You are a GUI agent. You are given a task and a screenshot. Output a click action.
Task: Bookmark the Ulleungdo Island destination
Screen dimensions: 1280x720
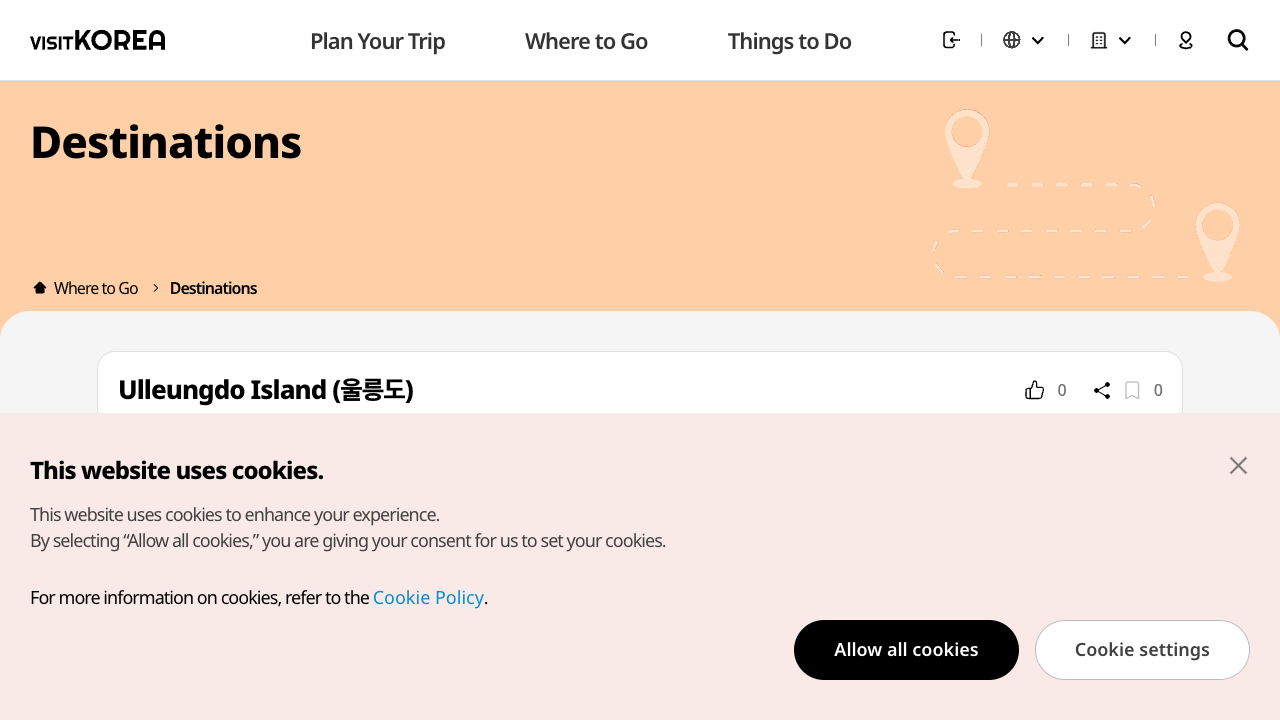pyautogui.click(x=1132, y=390)
